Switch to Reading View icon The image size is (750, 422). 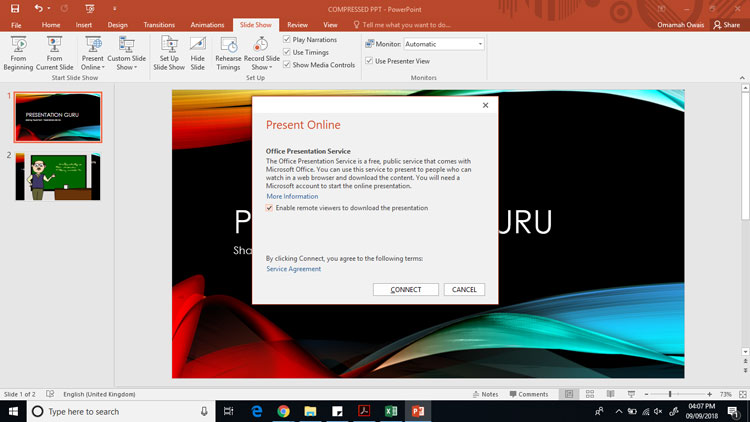point(610,394)
